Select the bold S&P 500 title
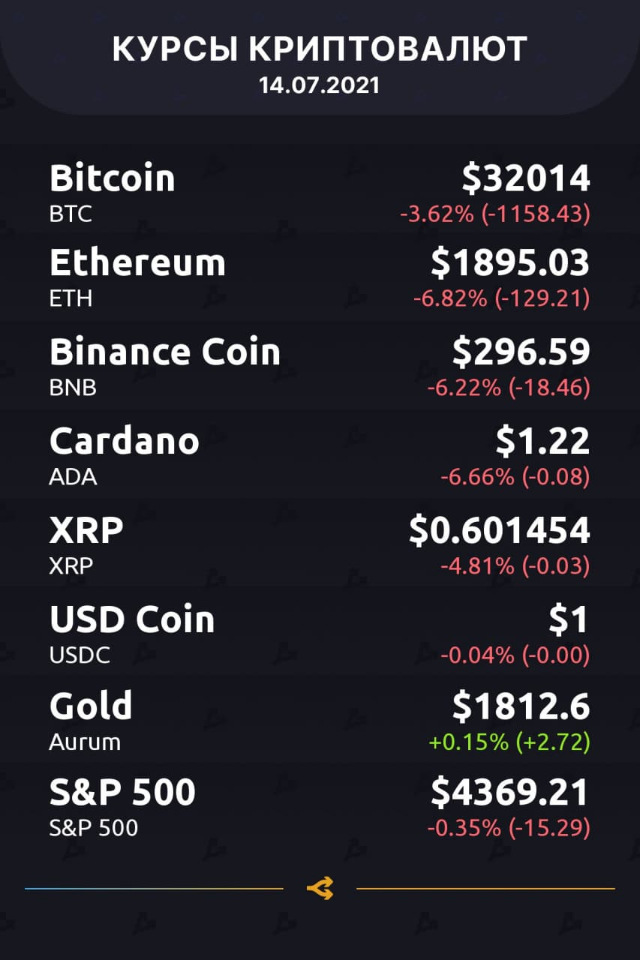 point(122,792)
